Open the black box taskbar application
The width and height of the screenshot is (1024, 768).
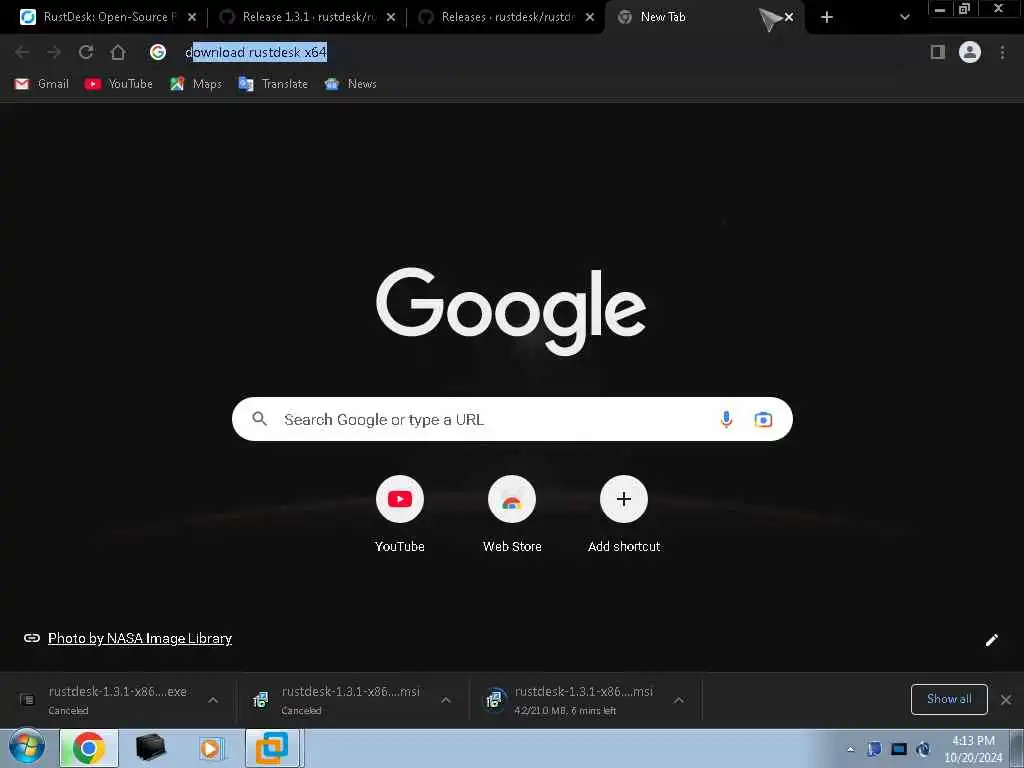[x=151, y=748]
